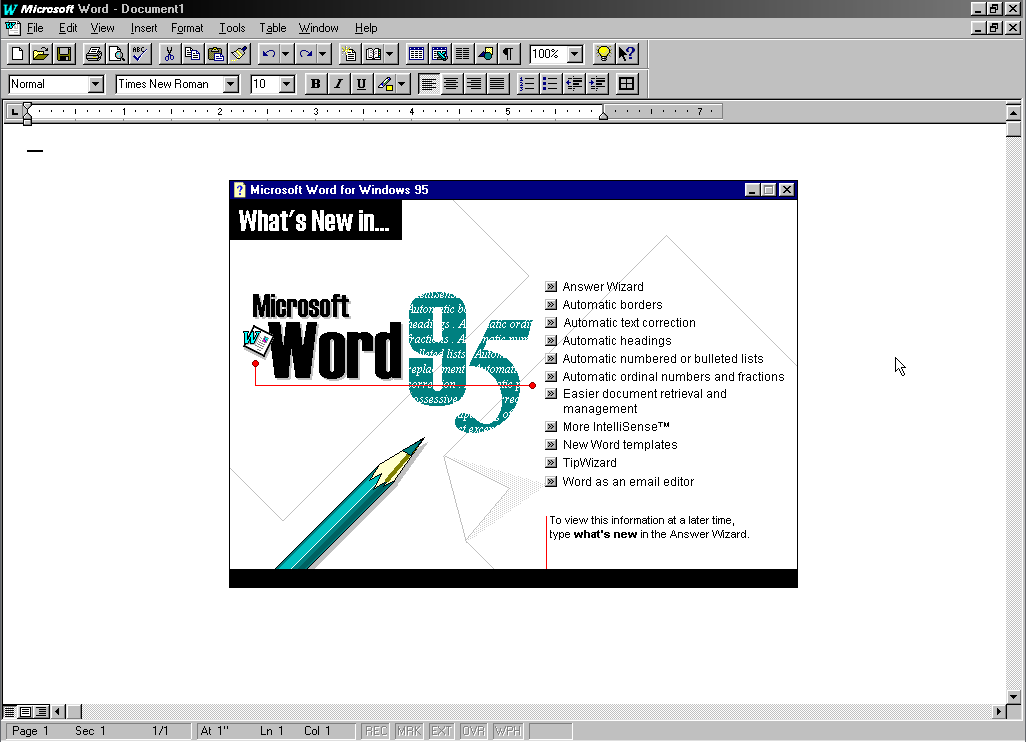1026x742 pixels.
Task: Open the Format menu
Action: (187, 28)
